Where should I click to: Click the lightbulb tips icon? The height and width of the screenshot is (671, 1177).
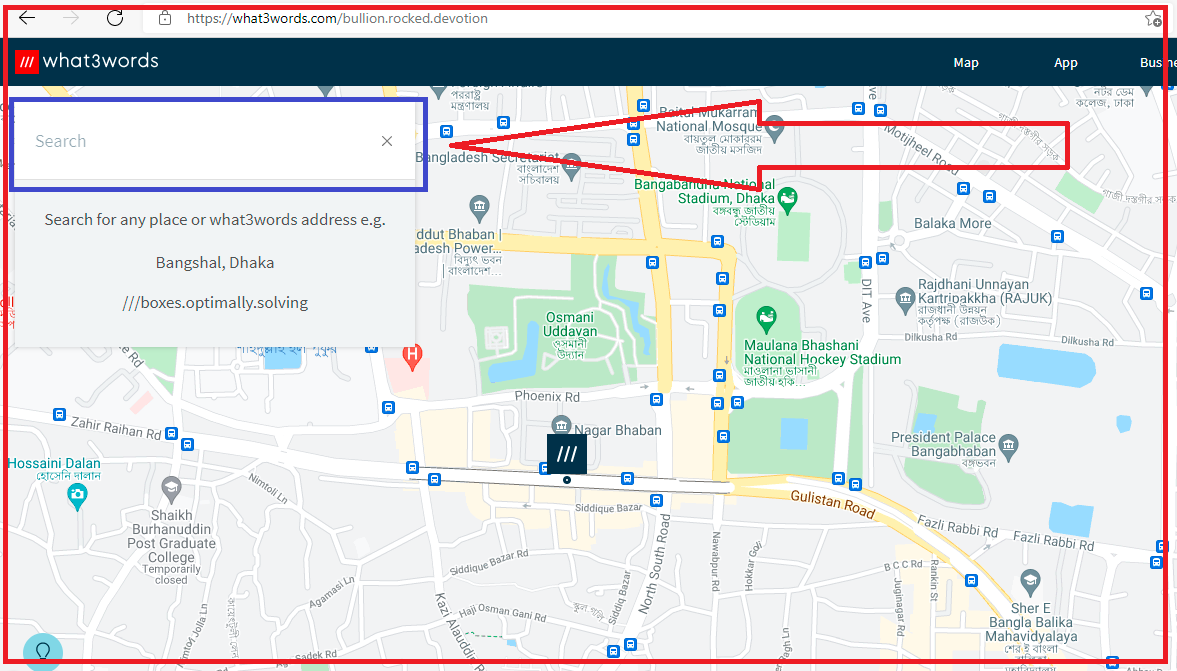43,651
